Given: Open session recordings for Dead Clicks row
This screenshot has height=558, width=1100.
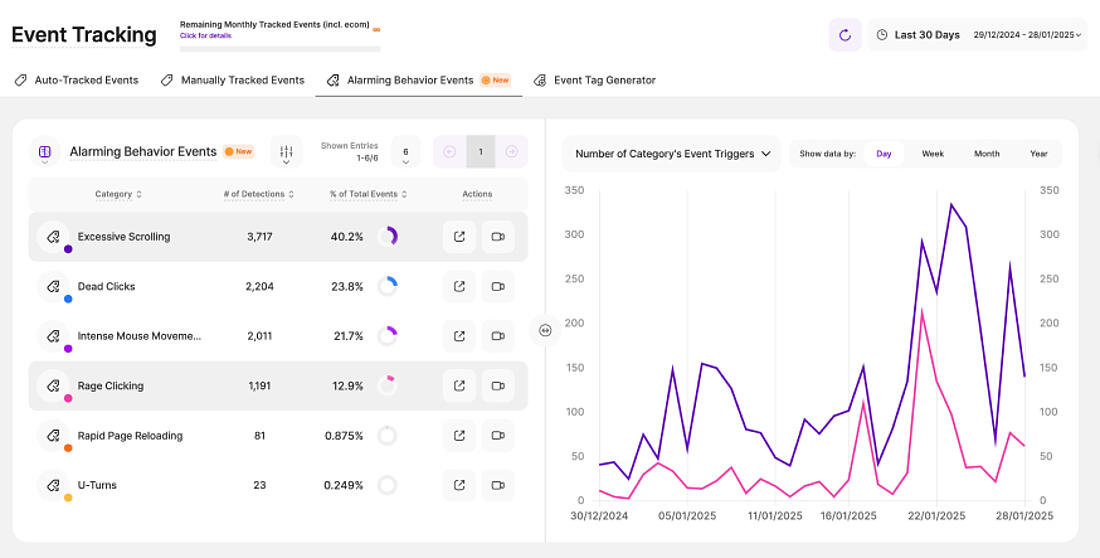Looking at the screenshot, I should click(x=498, y=286).
